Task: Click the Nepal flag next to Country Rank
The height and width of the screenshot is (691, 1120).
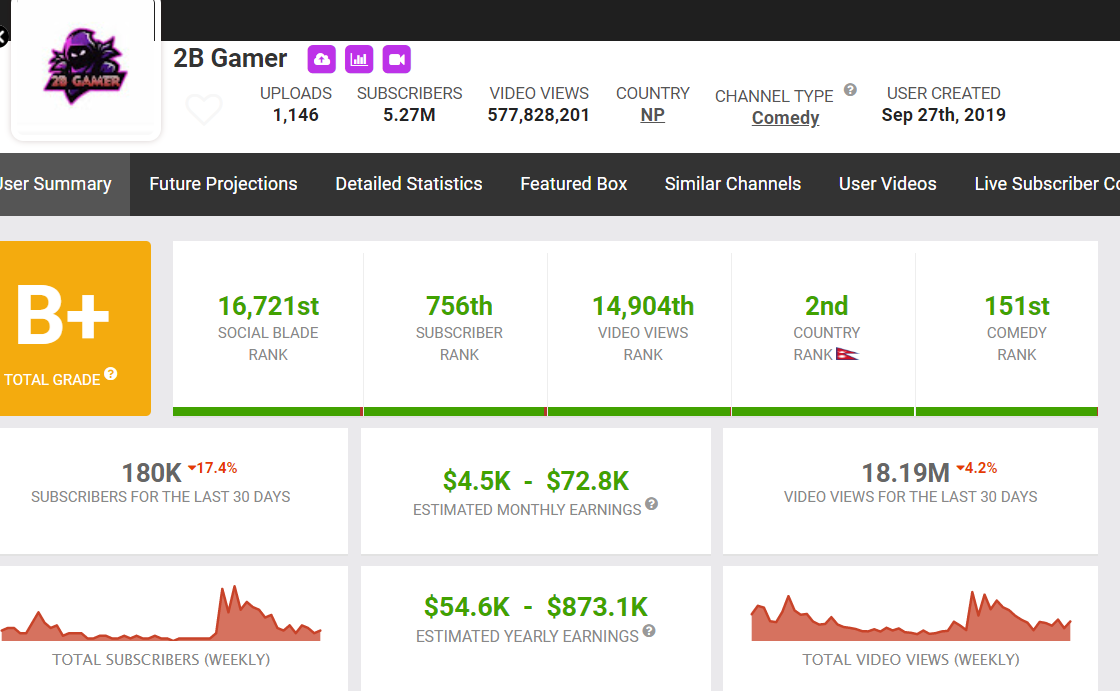Action: 847,354
